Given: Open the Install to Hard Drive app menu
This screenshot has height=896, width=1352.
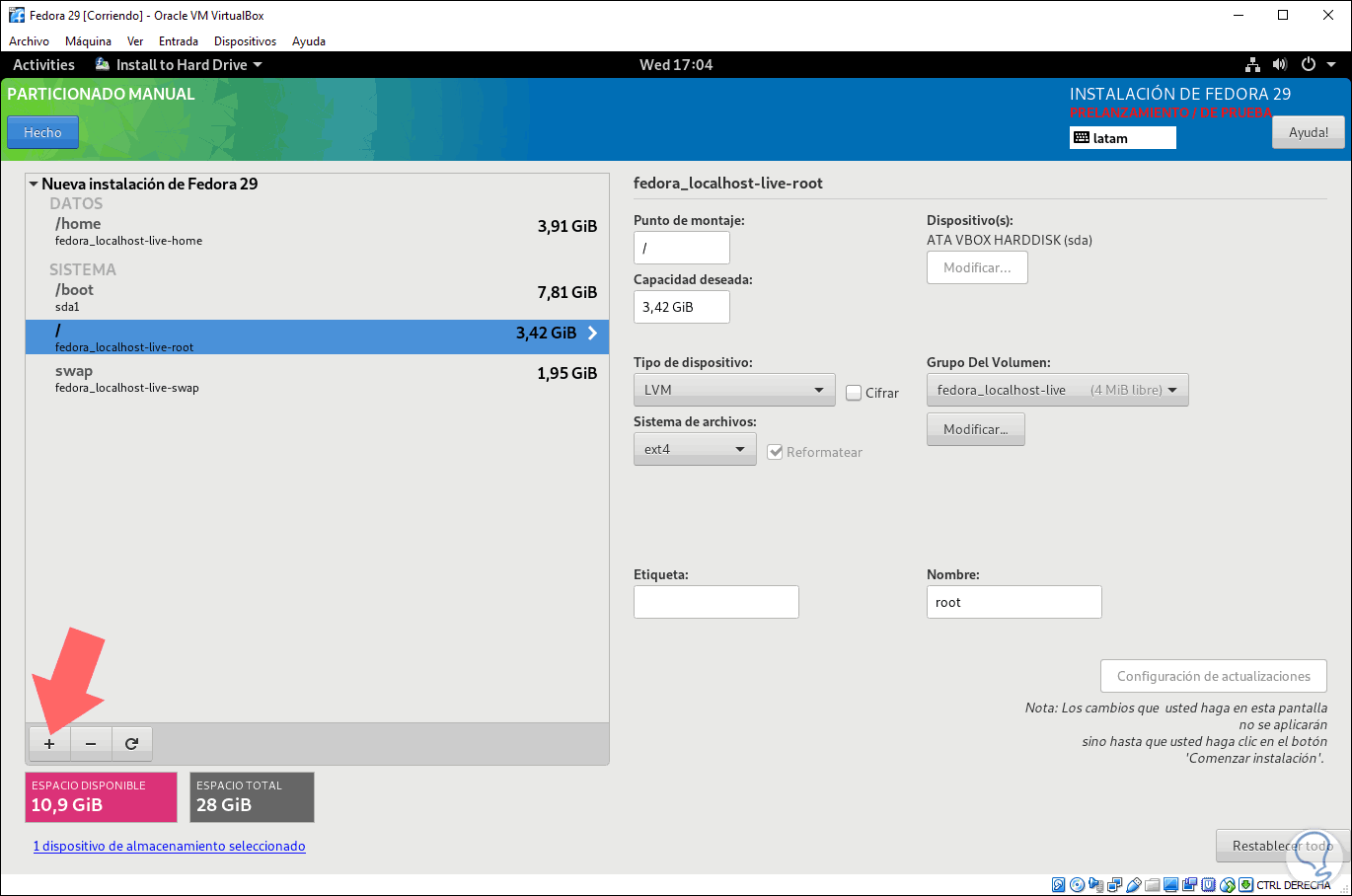Looking at the screenshot, I should tap(180, 65).
